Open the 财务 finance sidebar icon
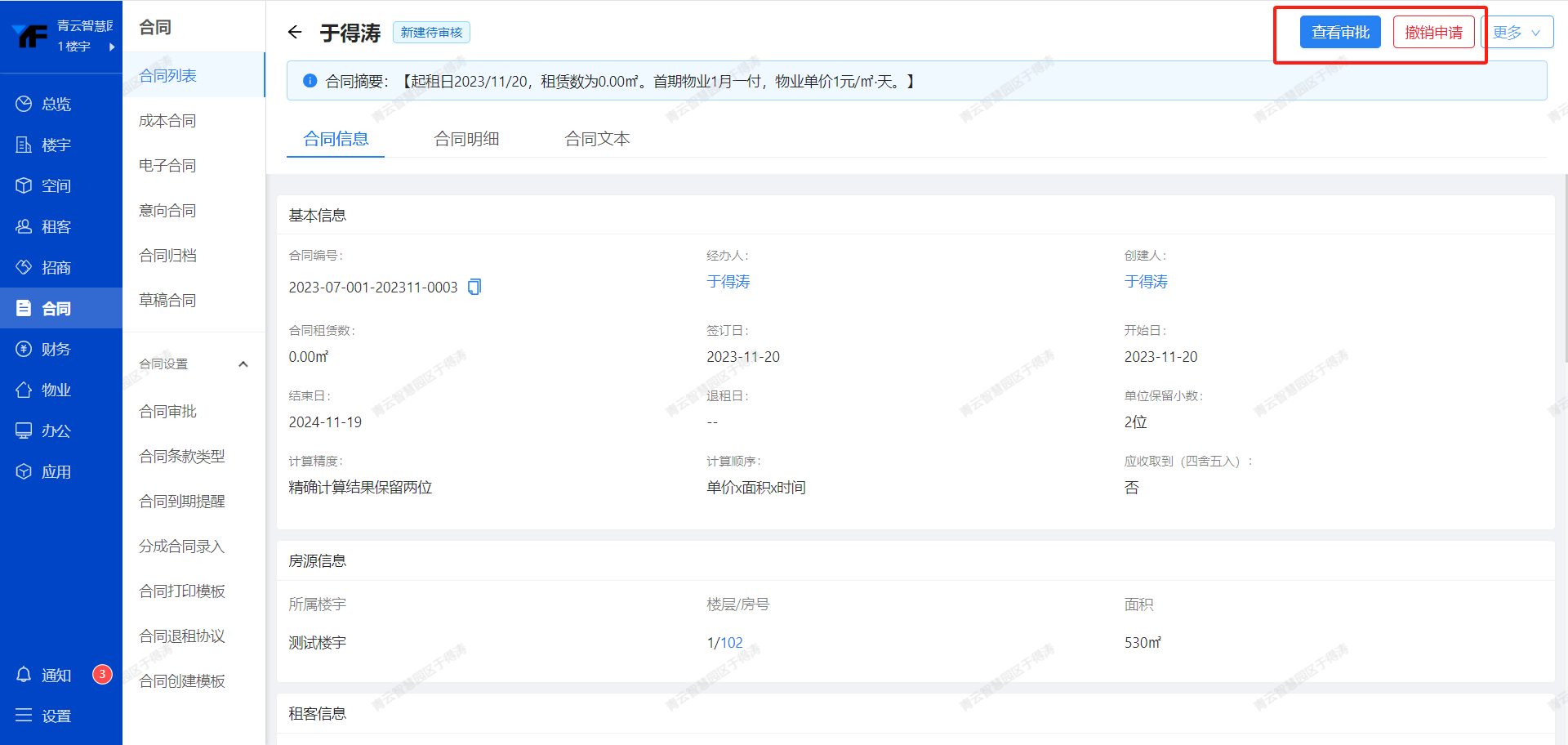Image resolution: width=1568 pixels, height=745 pixels. pos(24,349)
